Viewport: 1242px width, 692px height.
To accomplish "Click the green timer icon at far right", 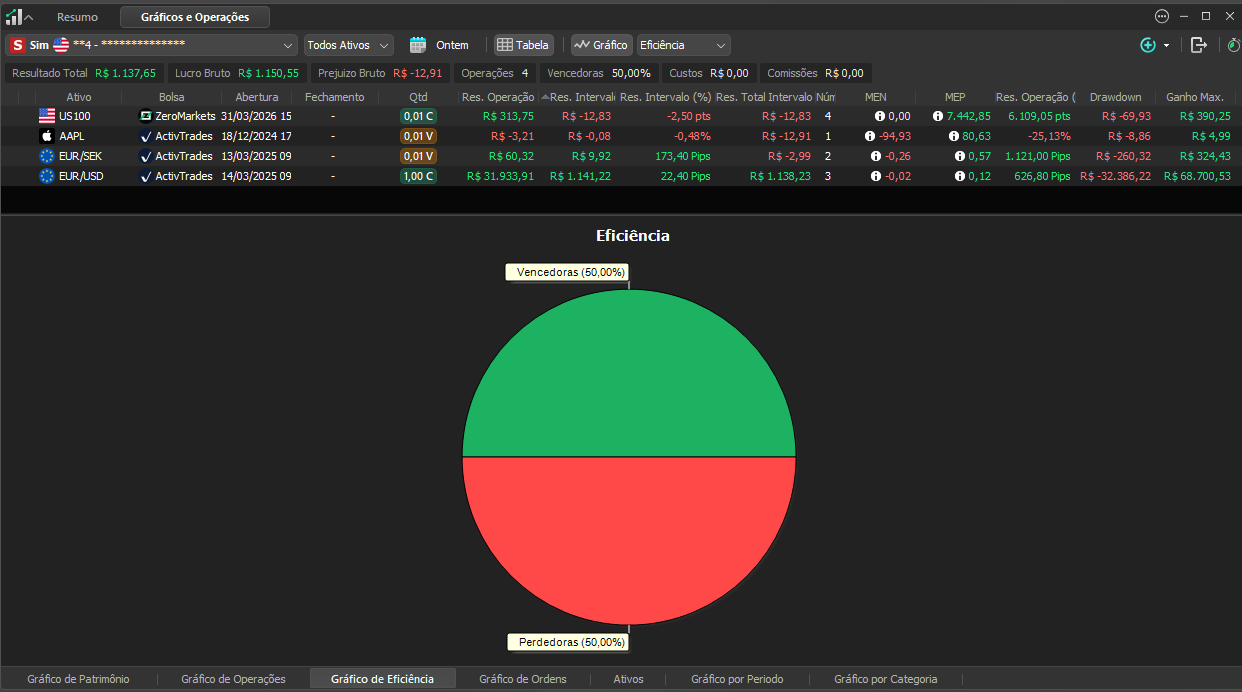I will coord(1233,45).
